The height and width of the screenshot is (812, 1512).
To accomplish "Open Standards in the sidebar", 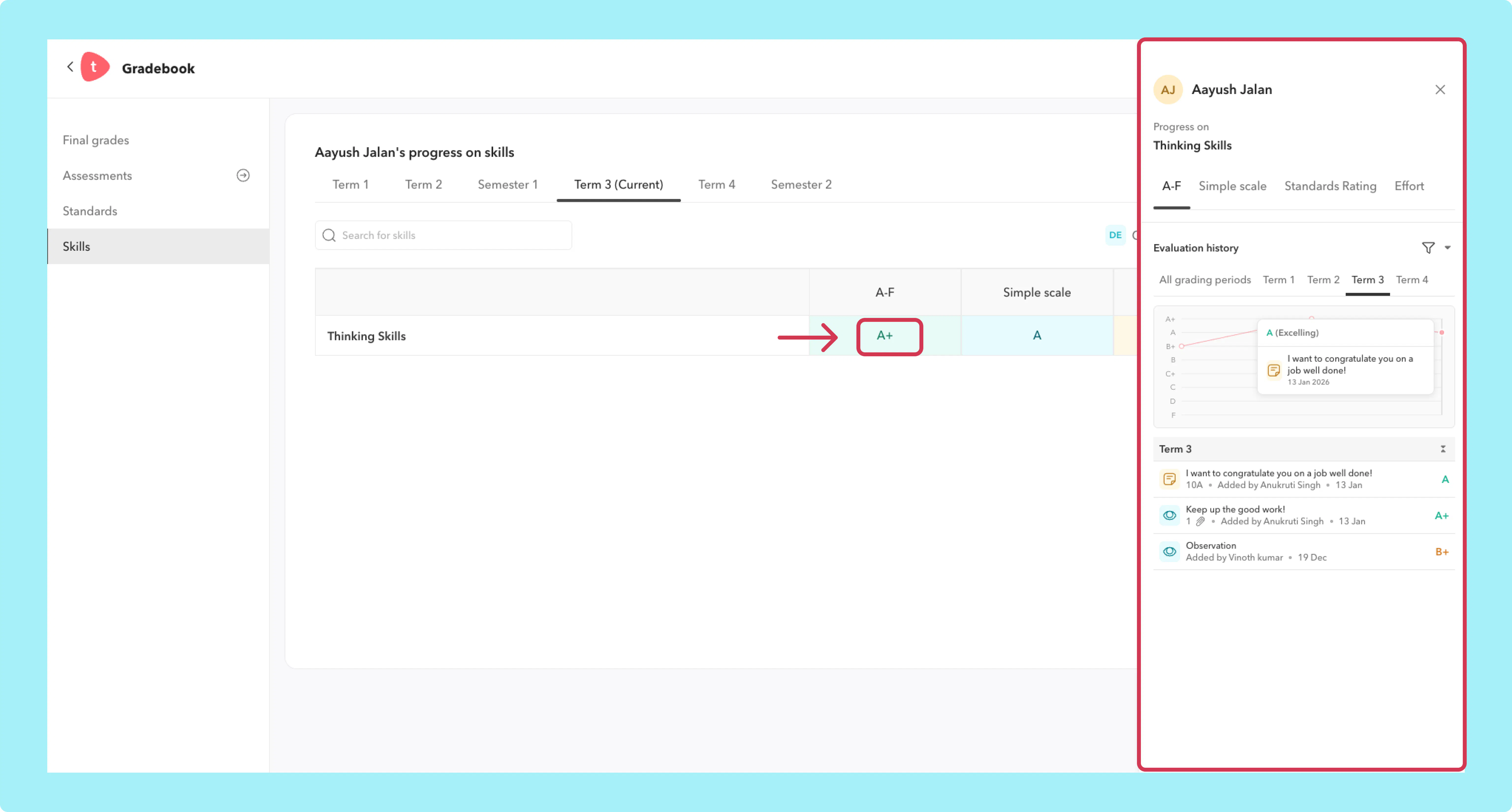I will (x=90, y=211).
